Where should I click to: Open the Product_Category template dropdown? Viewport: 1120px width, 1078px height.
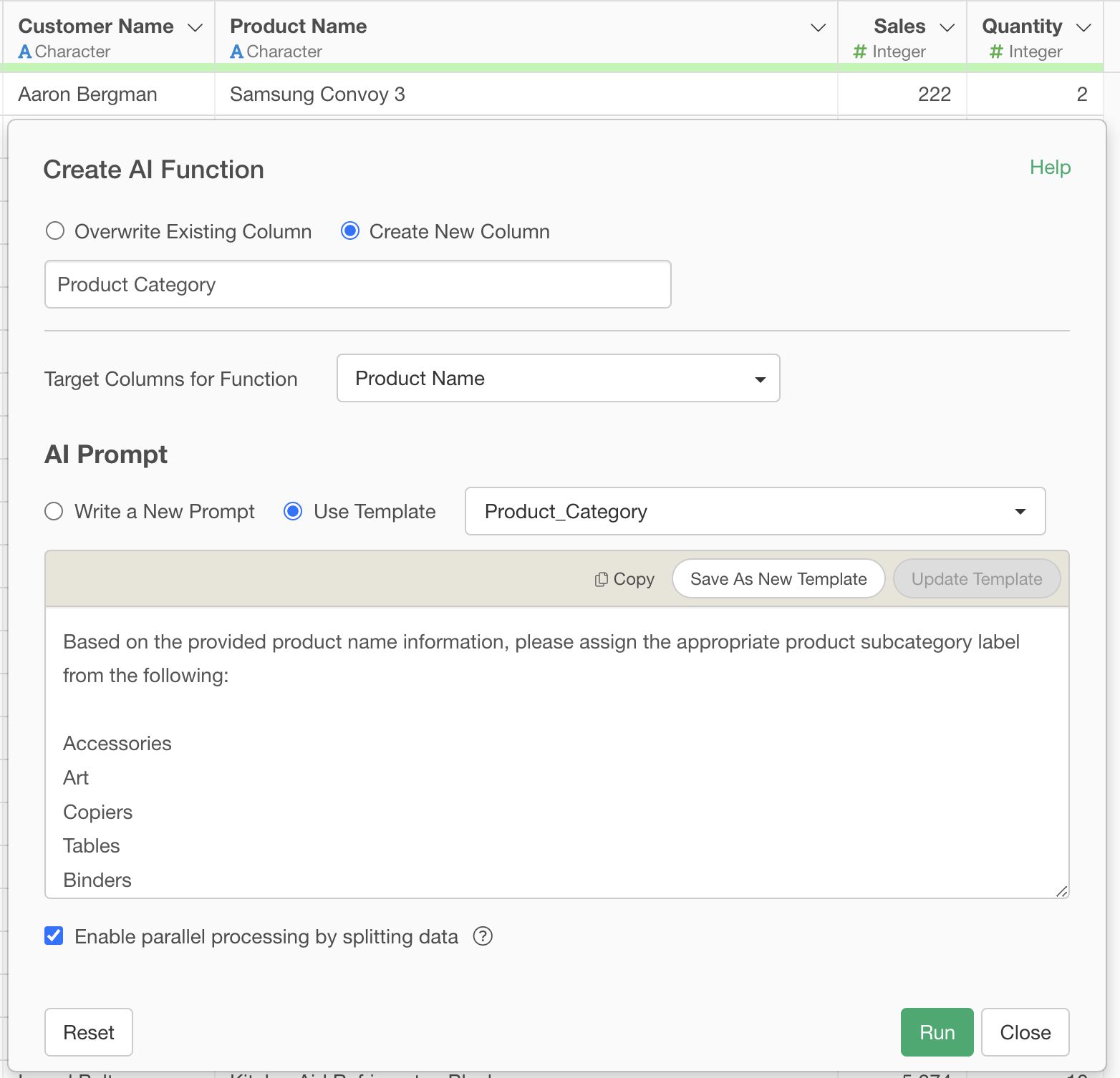(755, 511)
